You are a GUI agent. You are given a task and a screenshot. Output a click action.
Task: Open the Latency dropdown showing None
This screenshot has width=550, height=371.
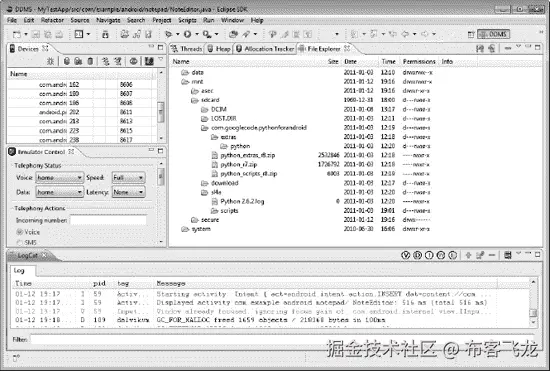(x=128, y=192)
